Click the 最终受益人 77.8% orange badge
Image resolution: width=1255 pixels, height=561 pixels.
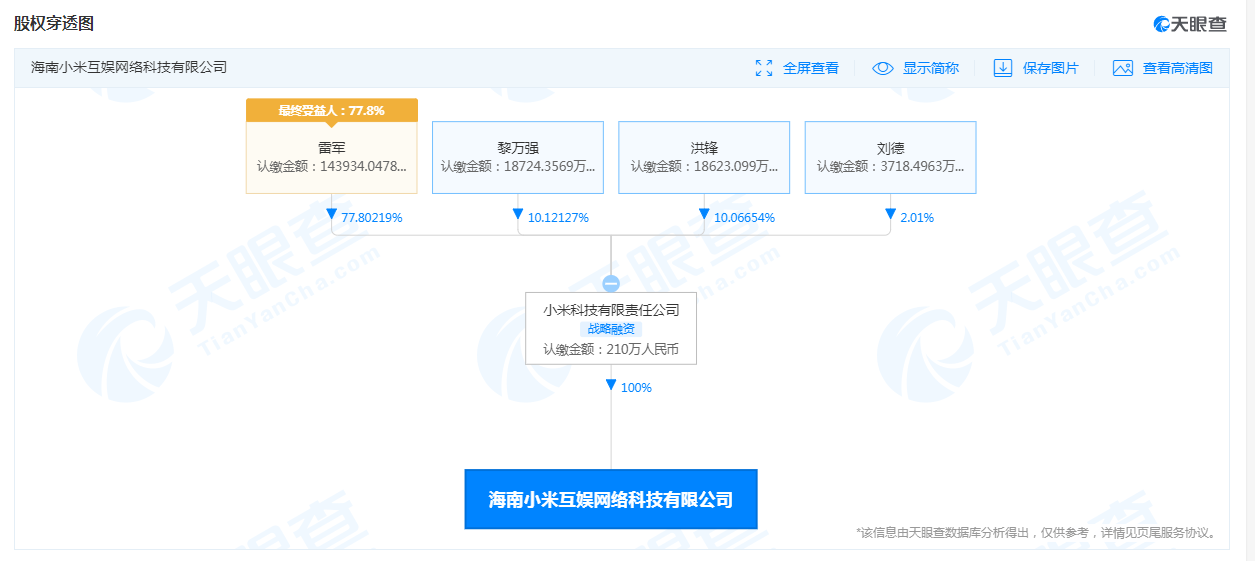[x=332, y=110]
